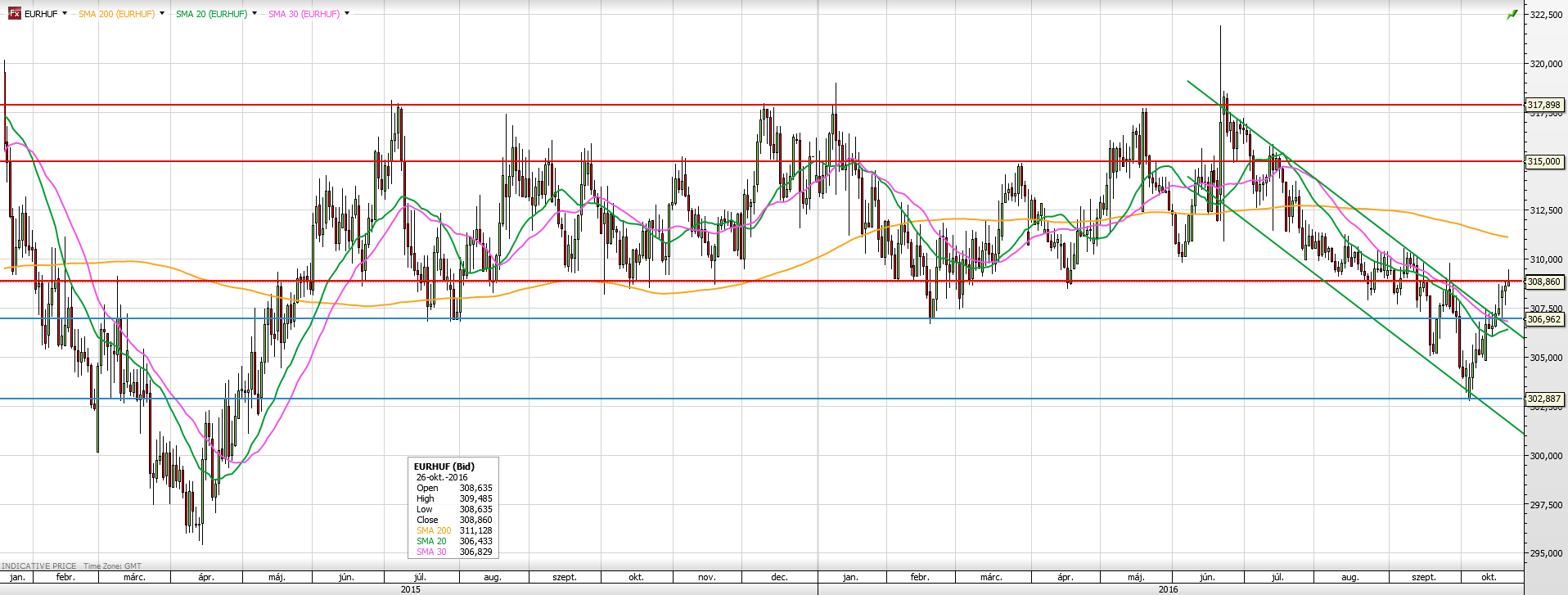
Task: Click the okt. 2016 month label
Action: click(1489, 577)
